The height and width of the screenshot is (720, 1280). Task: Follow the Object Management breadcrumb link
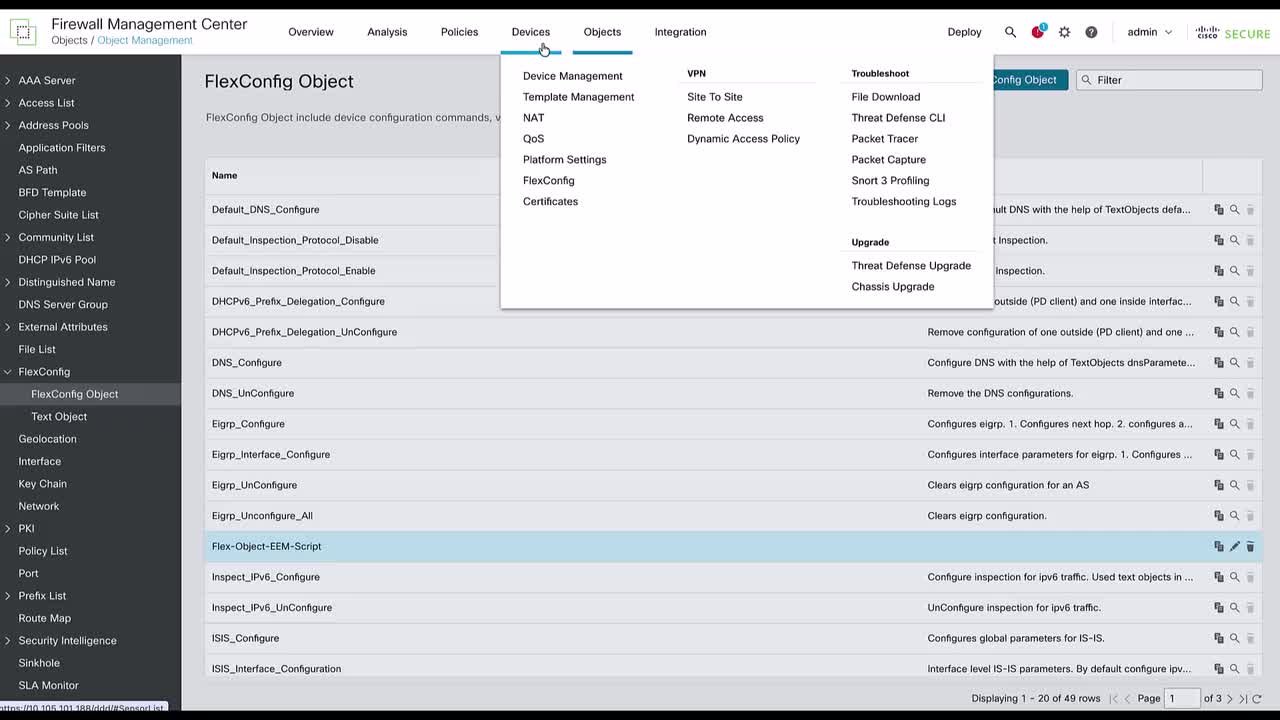[145, 41]
